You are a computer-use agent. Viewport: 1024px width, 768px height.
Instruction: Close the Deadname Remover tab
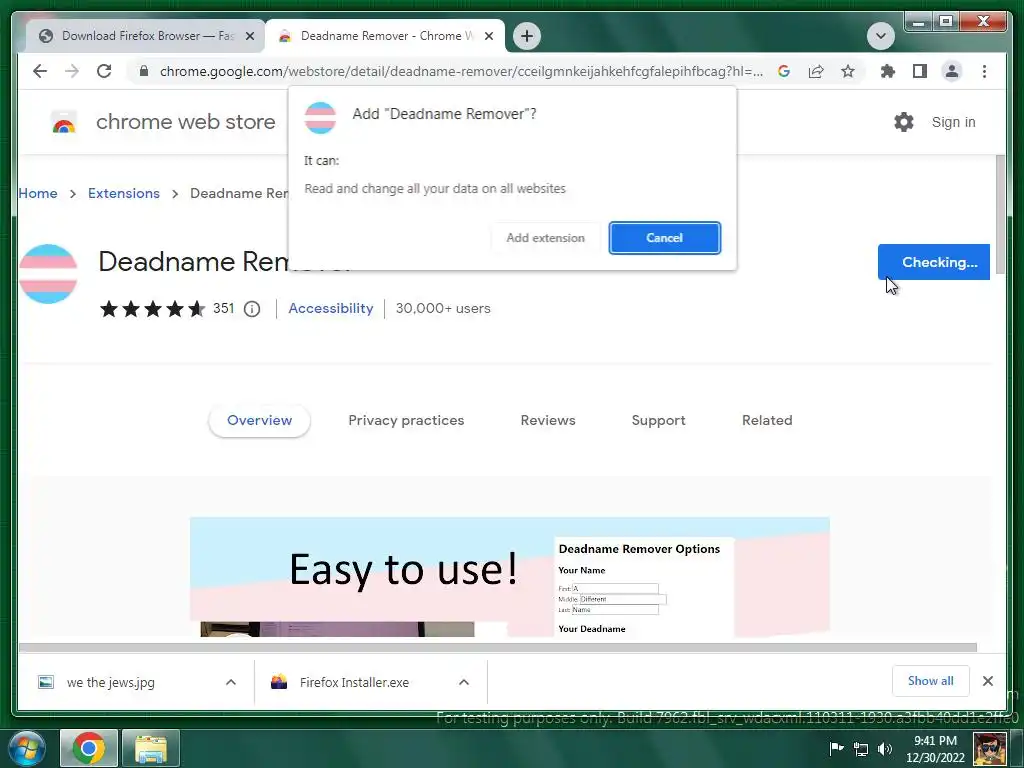click(x=488, y=36)
